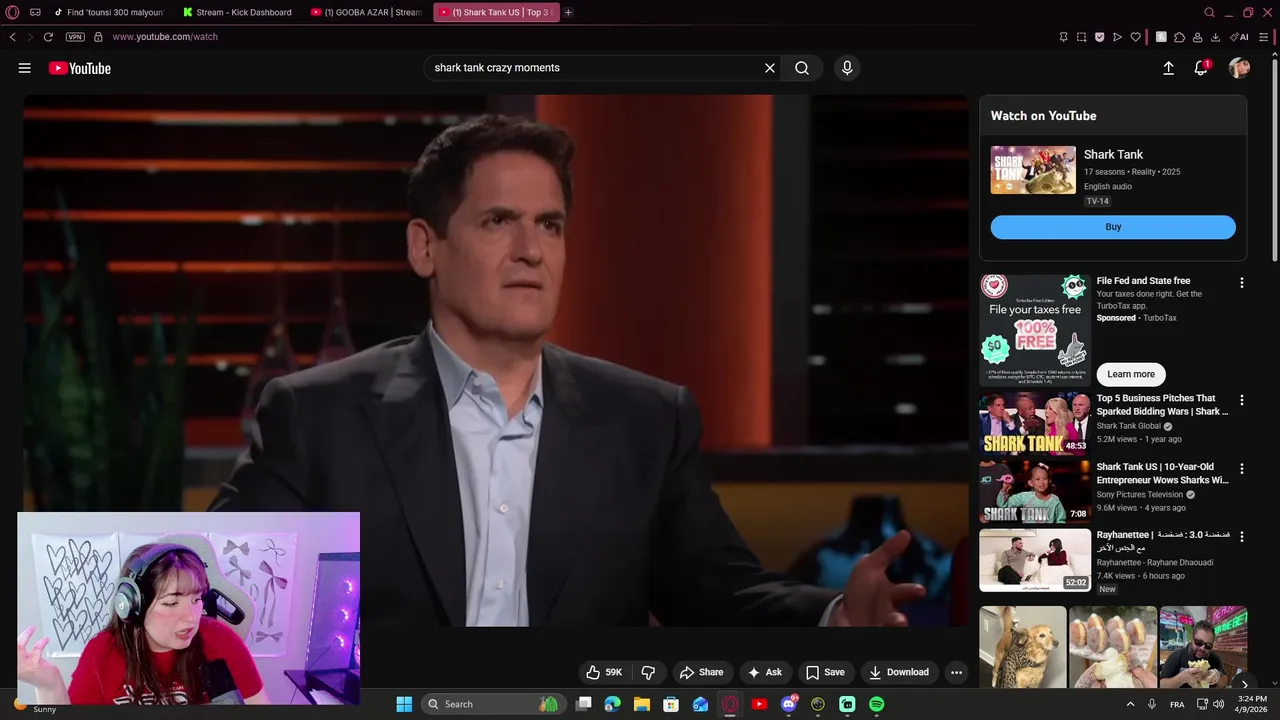Open more actions three-dot button
This screenshot has height=720, width=1280.
tap(956, 672)
